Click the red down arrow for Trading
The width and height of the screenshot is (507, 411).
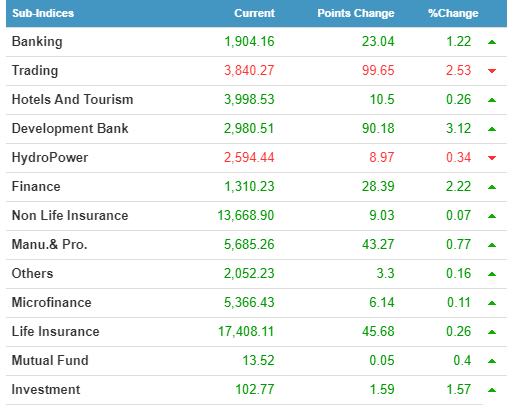pyautogui.click(x=492, y=71)
